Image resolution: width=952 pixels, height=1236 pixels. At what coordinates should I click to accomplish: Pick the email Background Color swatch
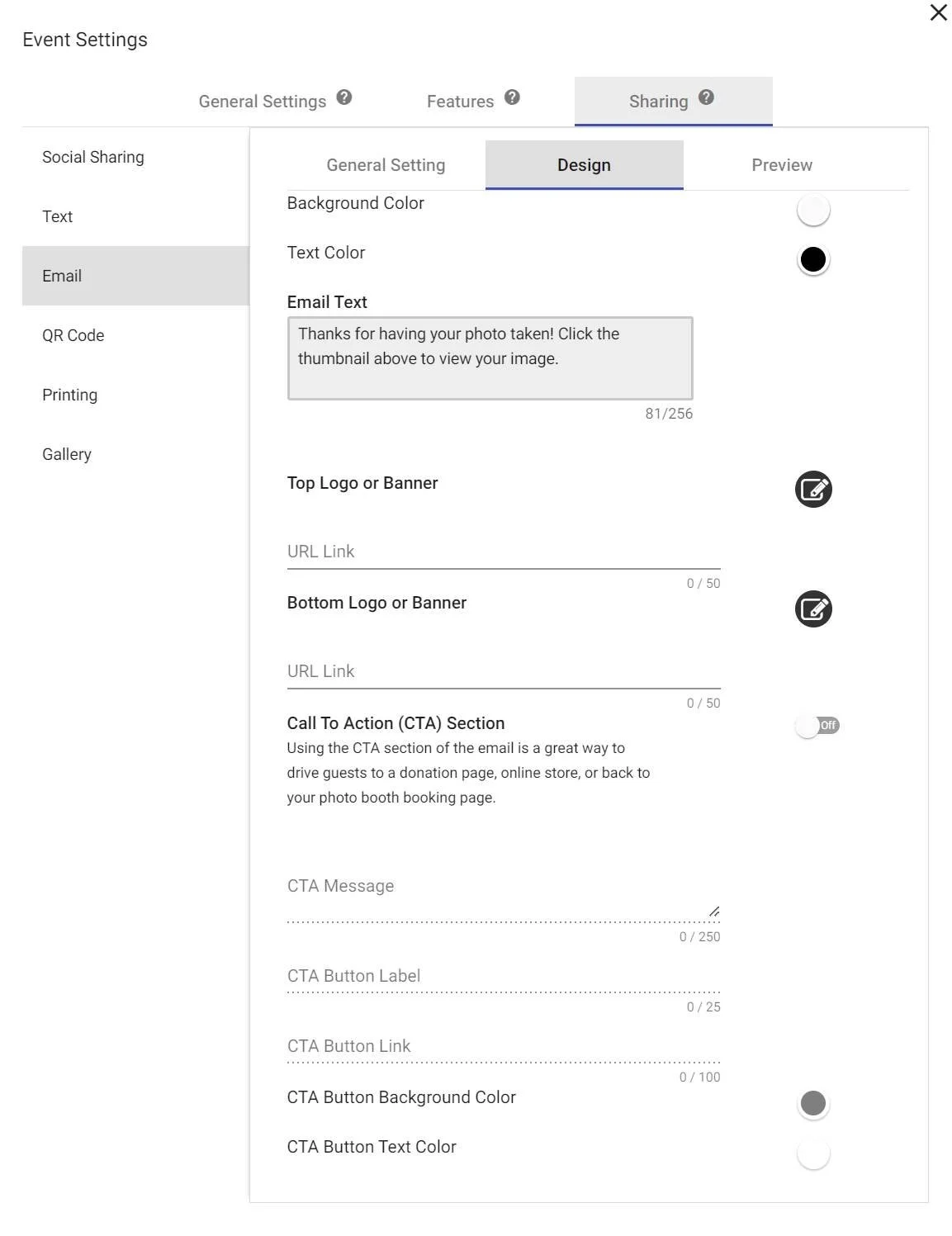(813, 210)
